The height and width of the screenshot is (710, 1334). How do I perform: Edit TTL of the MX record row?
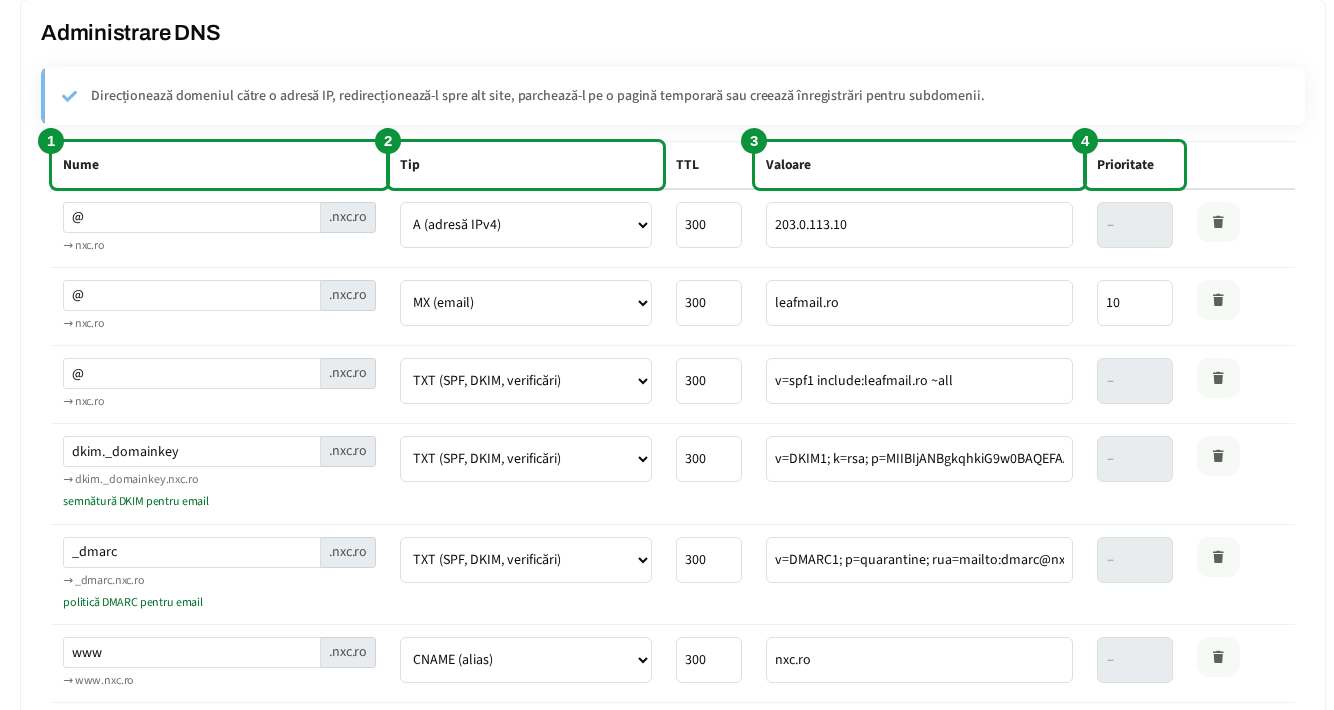click(x=709, y=303)
